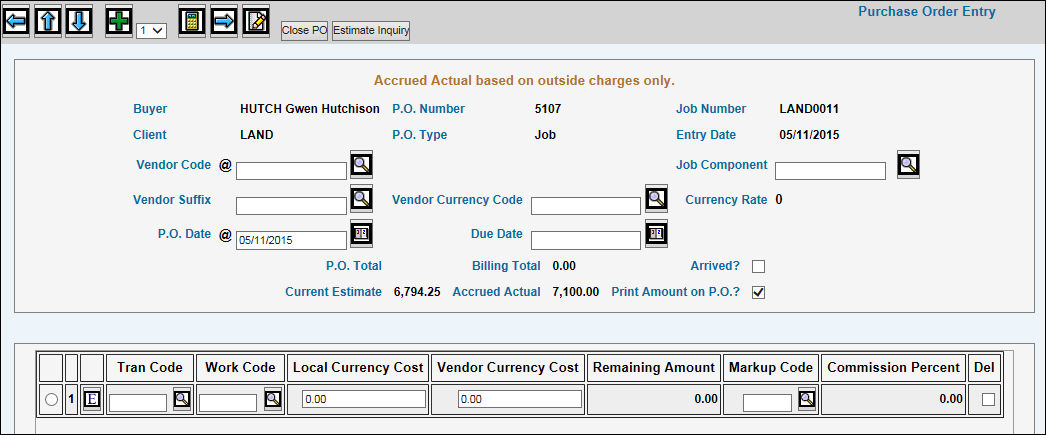1046x435 pixels.
Task: Check the Arrived? checkbox
Action: pos(758,267)
